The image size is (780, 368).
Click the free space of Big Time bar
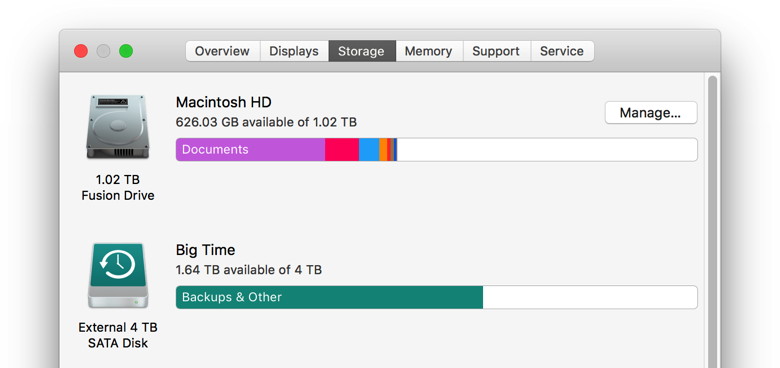click(590, 297)
